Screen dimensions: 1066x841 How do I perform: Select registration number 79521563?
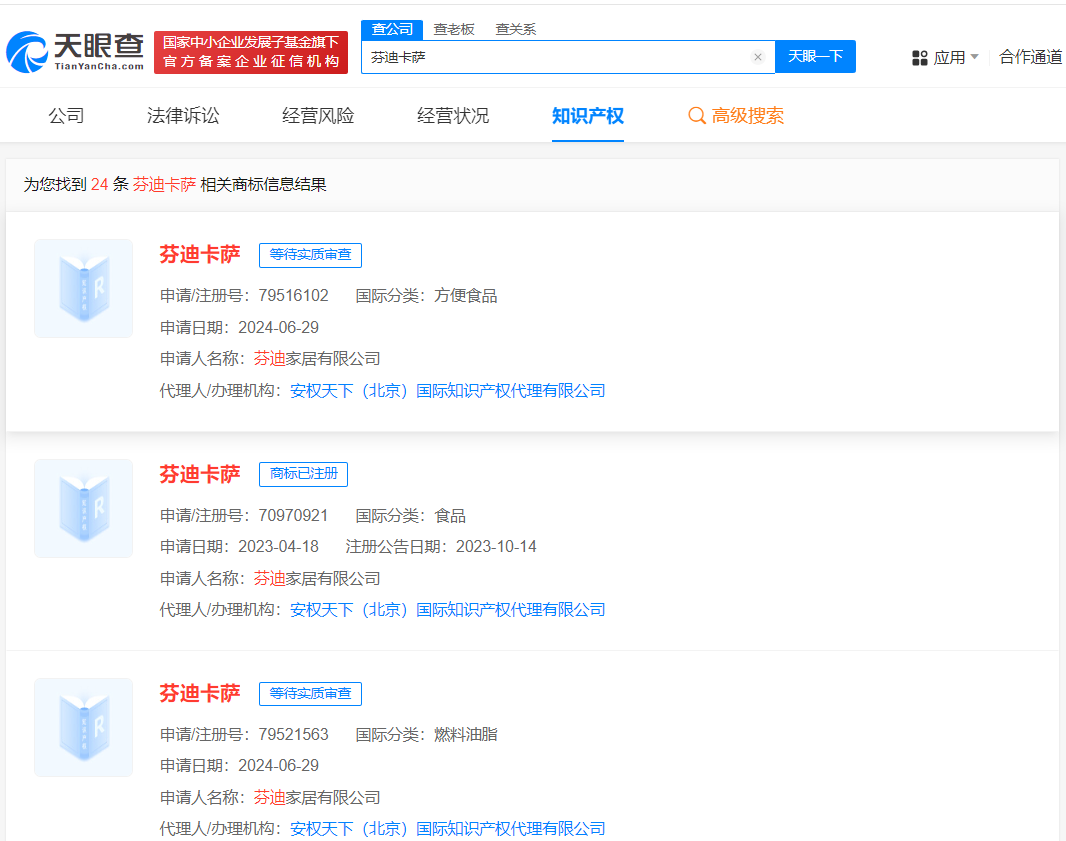tap(294, 735)
